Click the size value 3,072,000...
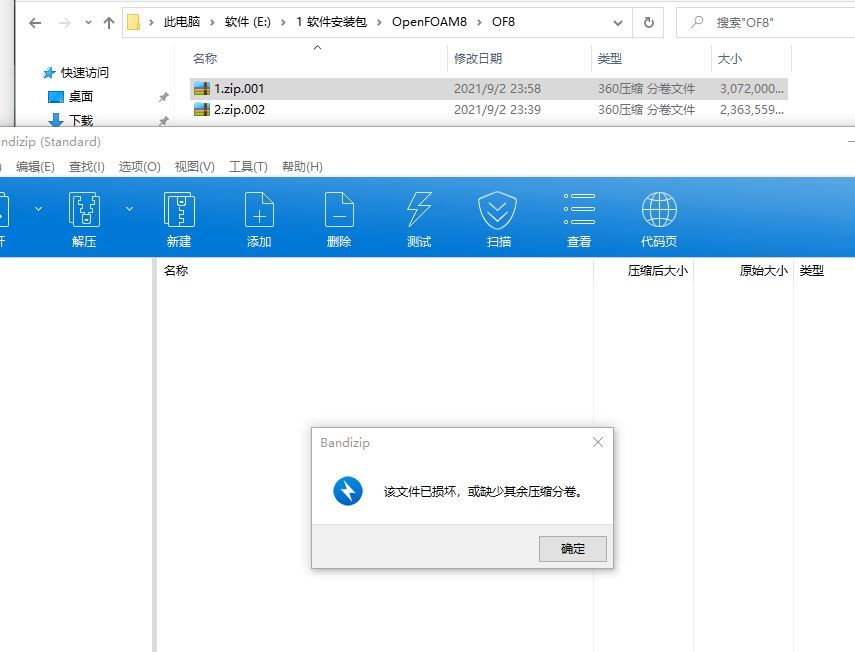 point(751,88)
